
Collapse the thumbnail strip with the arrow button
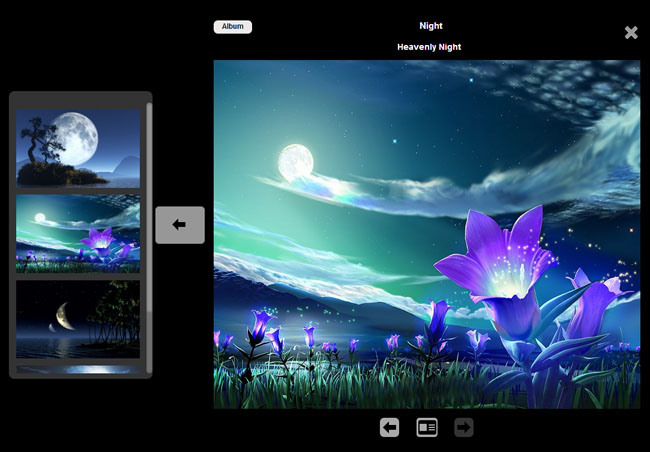(x=180, y=225)
